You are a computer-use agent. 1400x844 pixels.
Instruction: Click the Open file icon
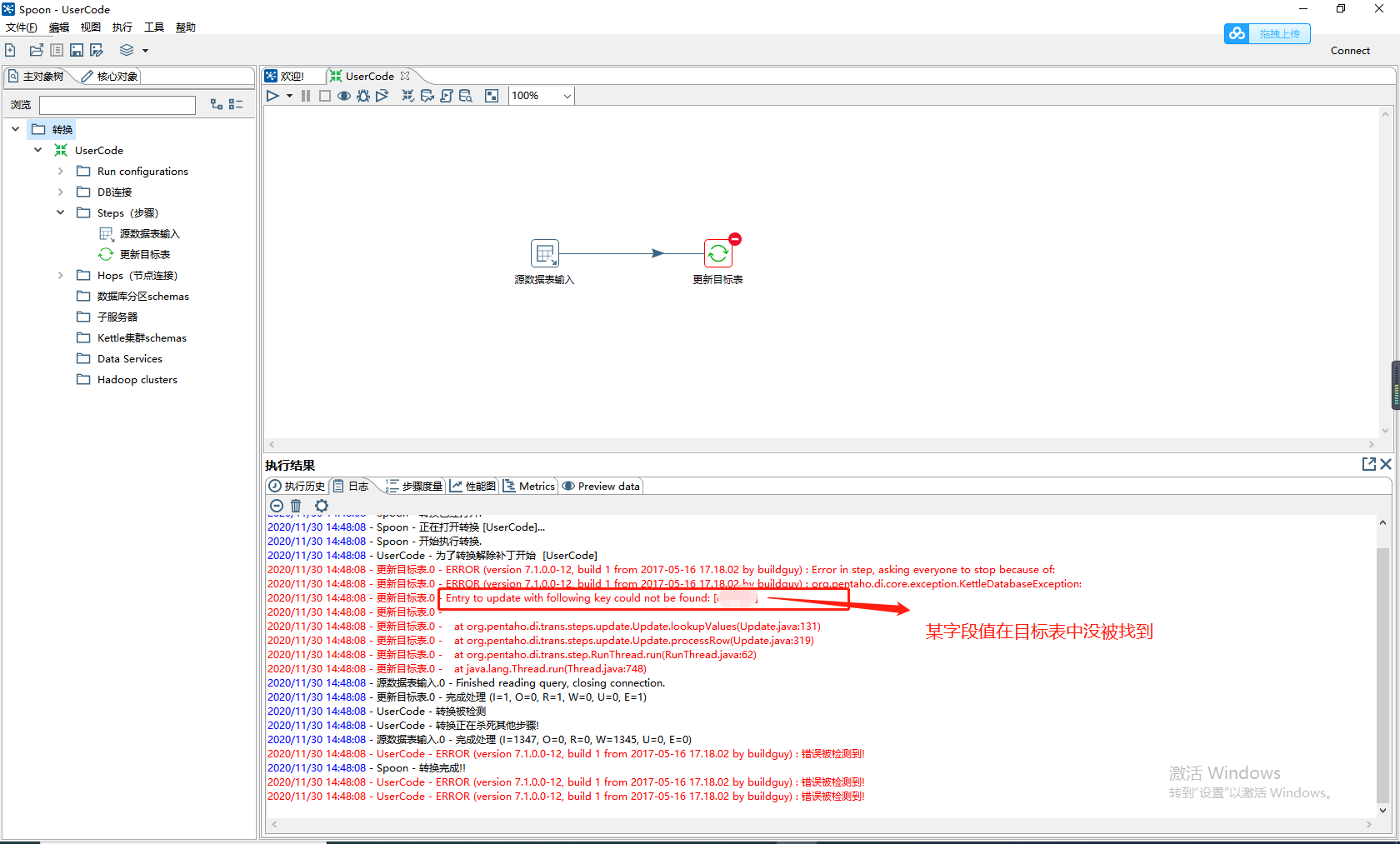36,50
